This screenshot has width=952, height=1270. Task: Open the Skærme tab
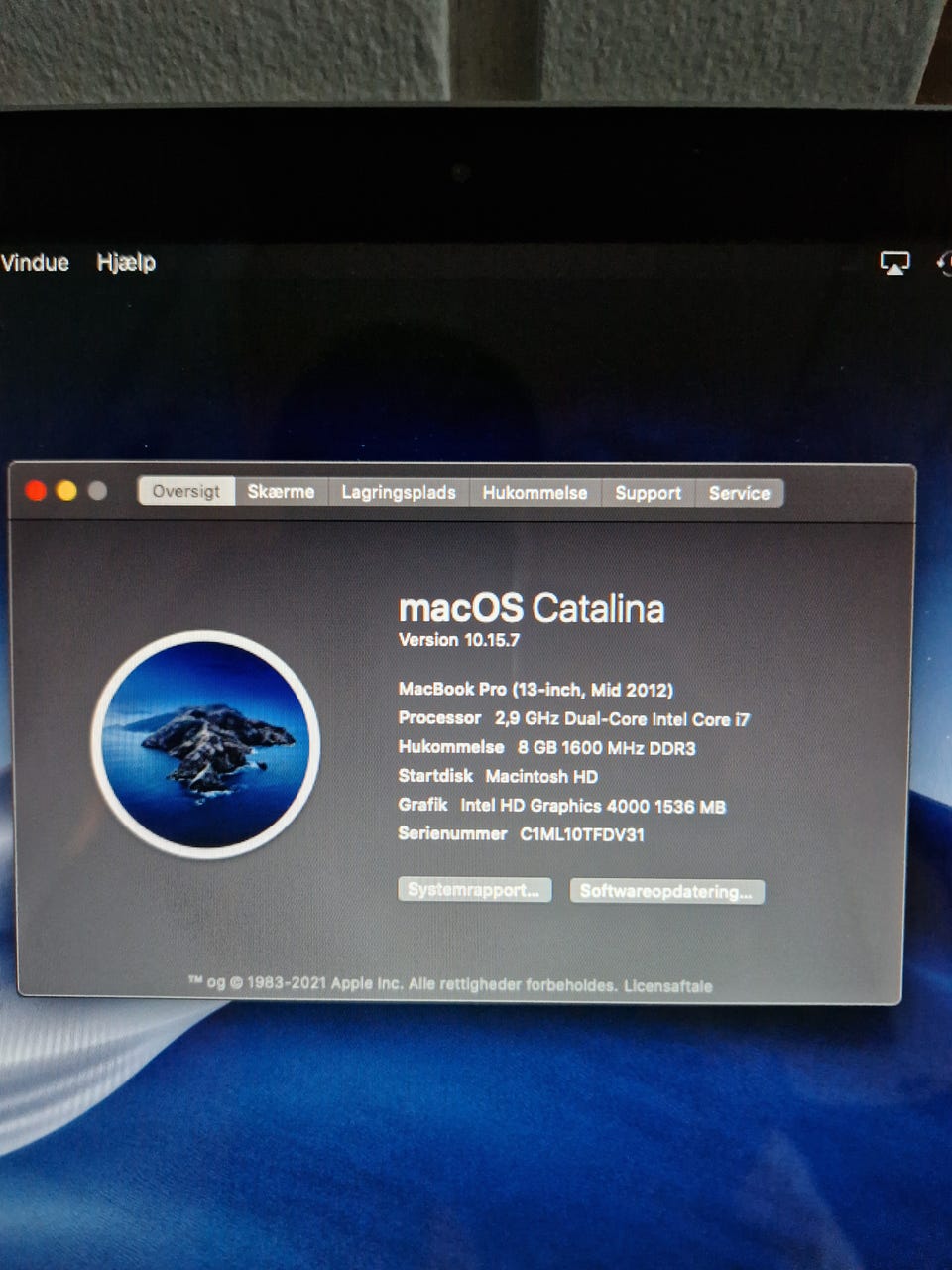(x=281, y=492)
